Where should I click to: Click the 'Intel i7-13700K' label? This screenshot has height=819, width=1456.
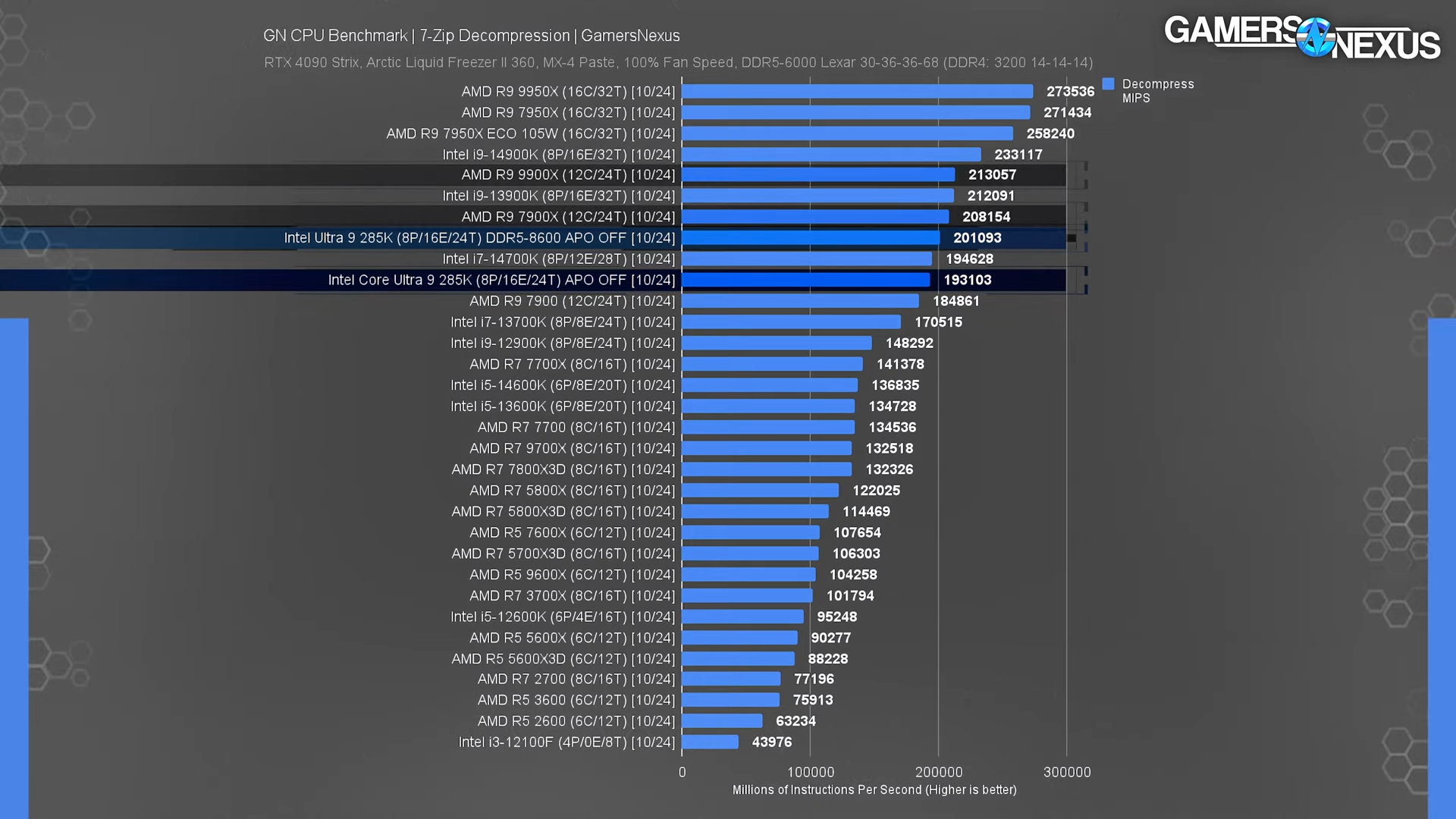click(563, 322)
